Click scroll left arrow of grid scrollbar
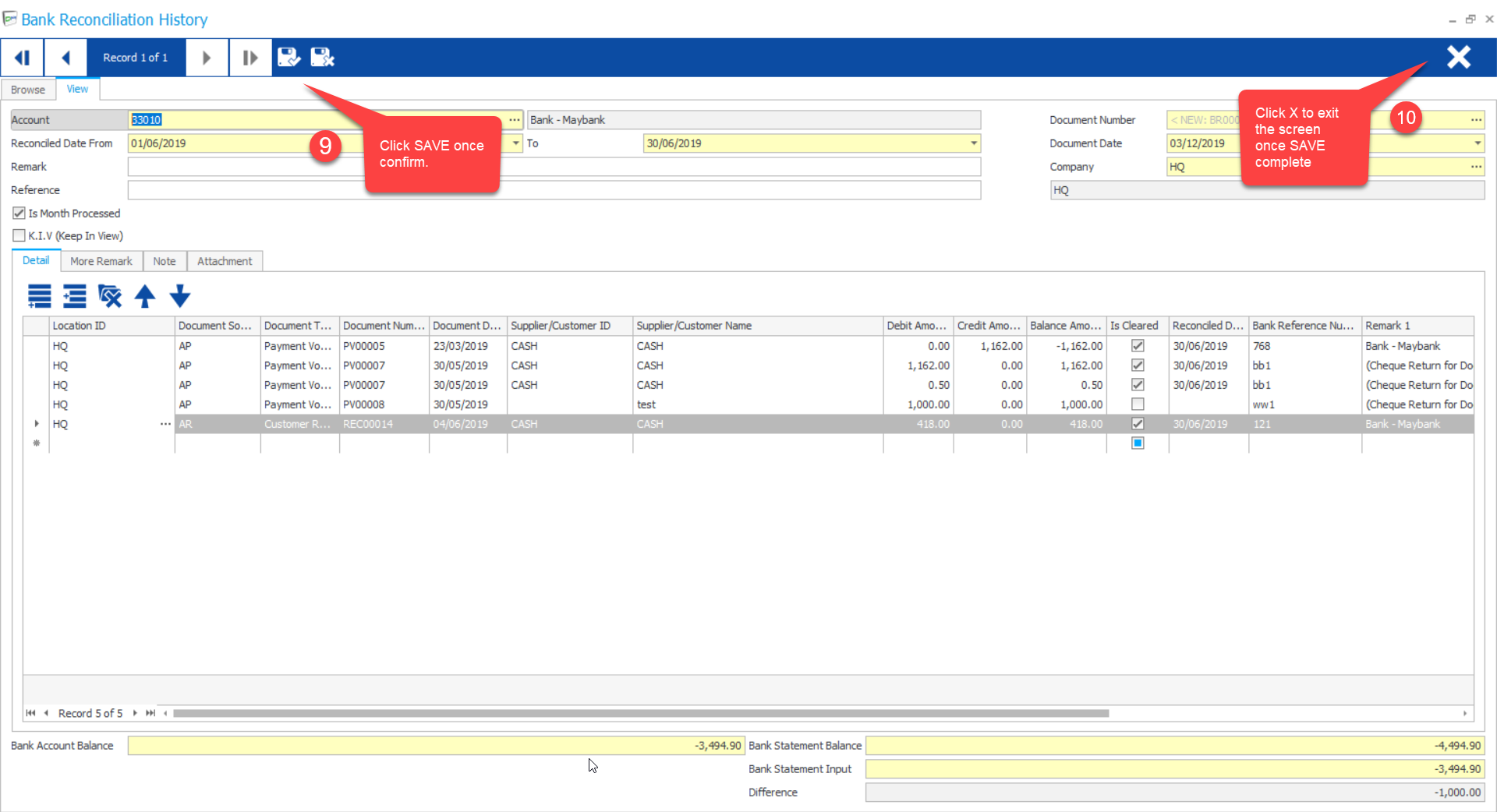1497x812 pixels. (165, 713)
